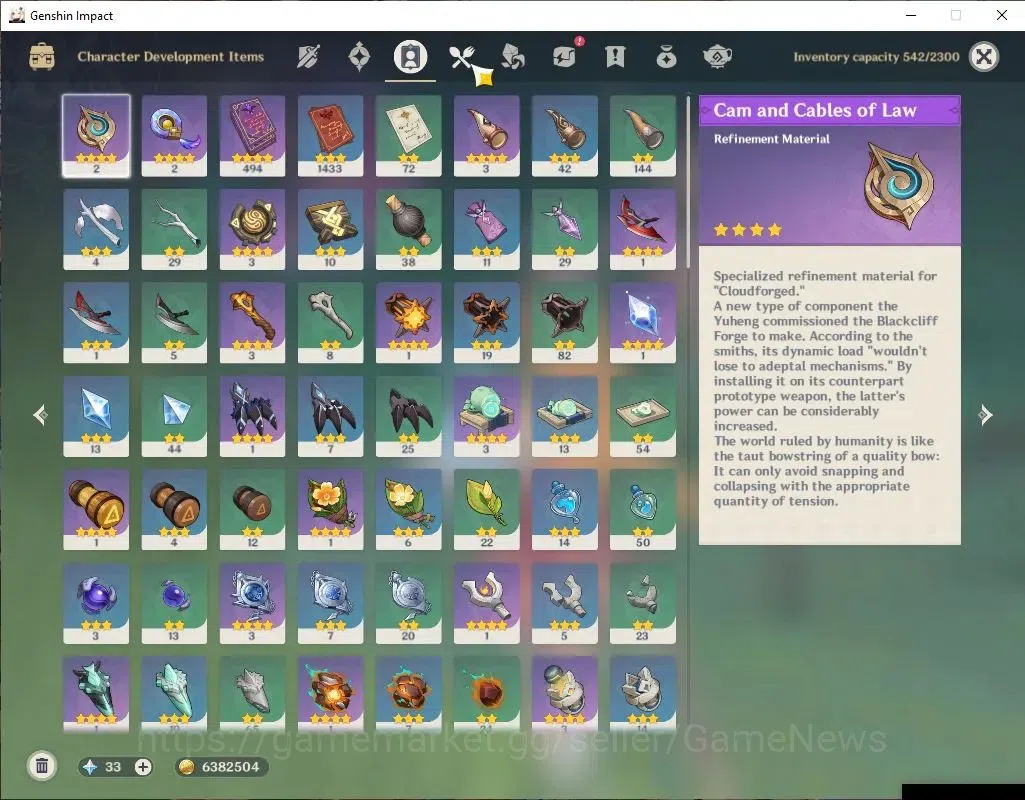
Task: Open the Weapons inventory tab
Action: pos(308,57)
